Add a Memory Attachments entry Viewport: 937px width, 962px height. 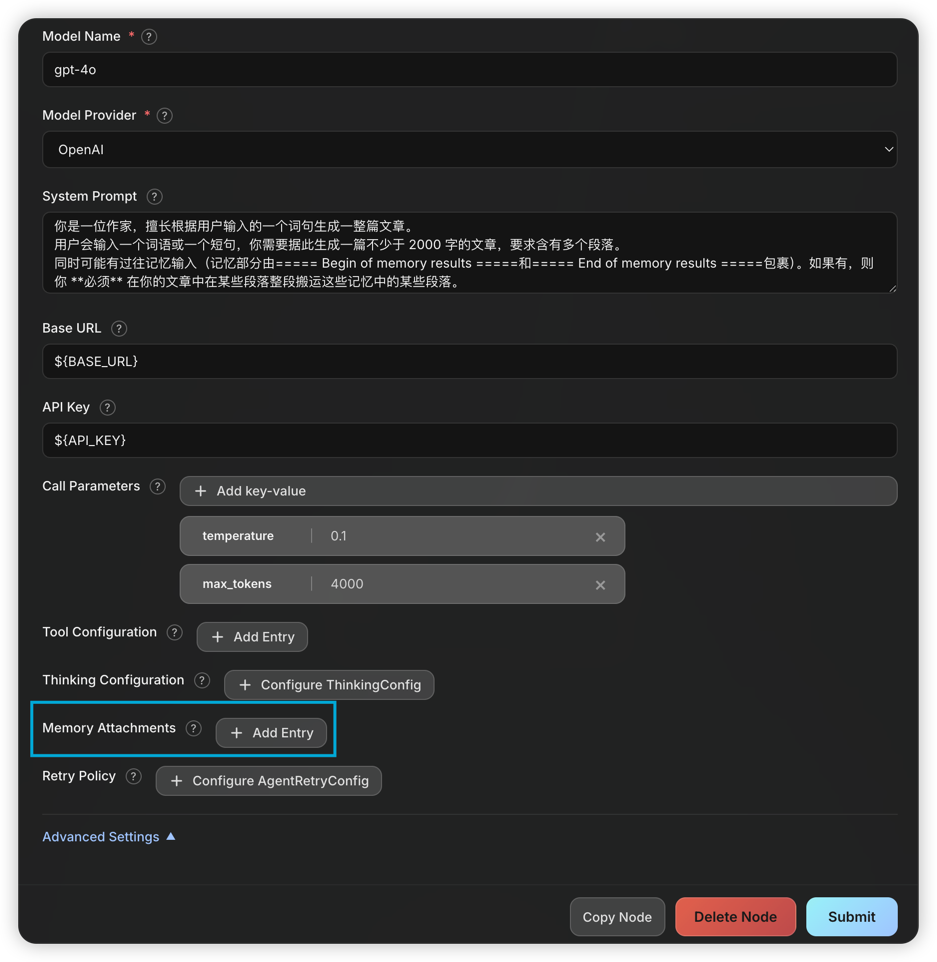coord(271,733)
